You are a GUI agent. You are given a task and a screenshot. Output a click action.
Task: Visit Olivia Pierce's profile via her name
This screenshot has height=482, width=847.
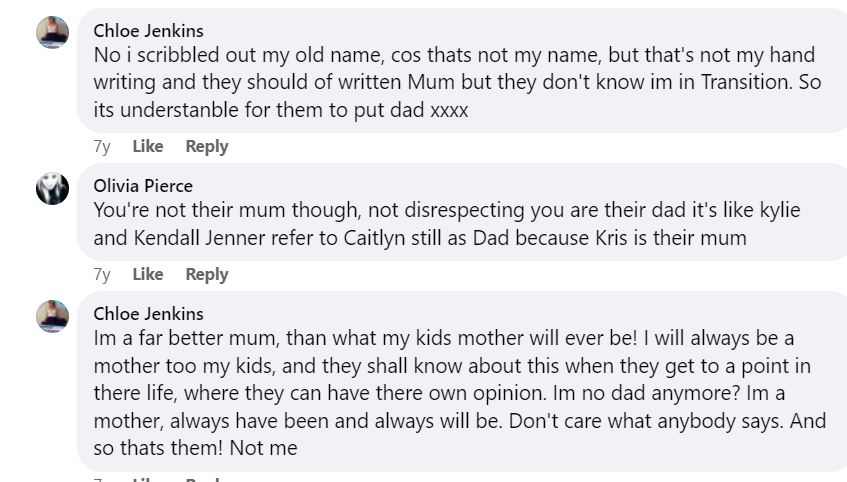coord(143,186)
